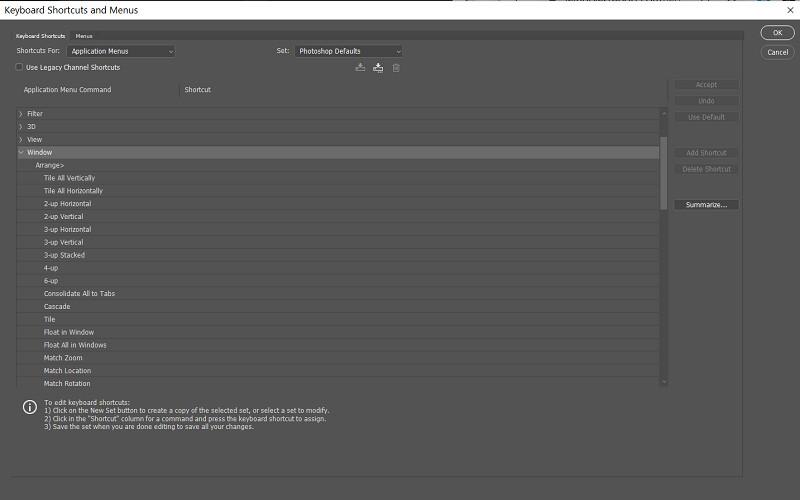The image size is (800, 500).
Task: Click Application Menu Command column header
Action: pyautogui.click(x=67, y=89)
